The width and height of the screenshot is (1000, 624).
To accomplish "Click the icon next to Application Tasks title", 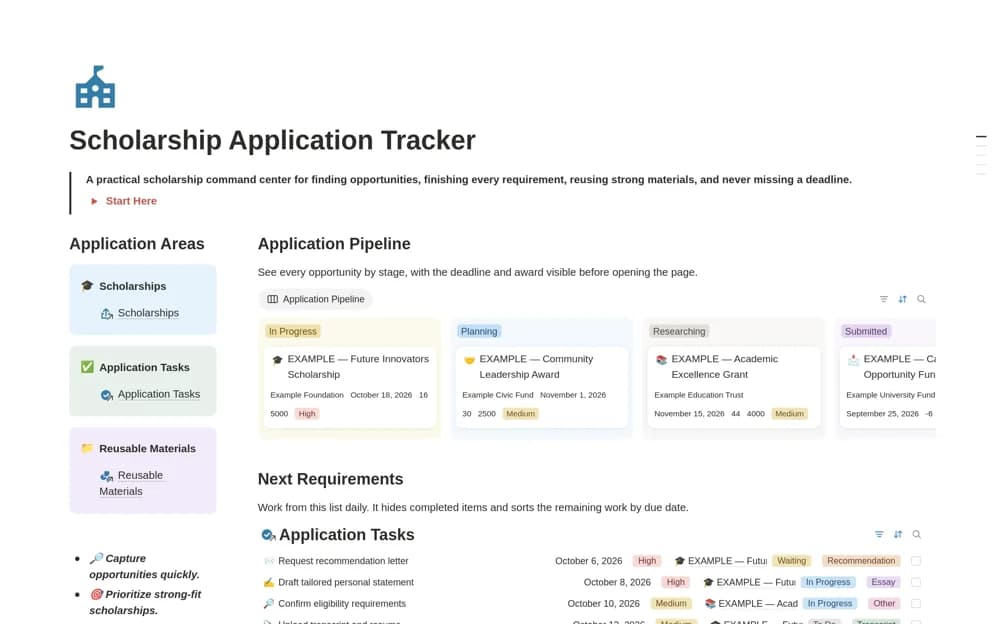I will coord(268,535).
